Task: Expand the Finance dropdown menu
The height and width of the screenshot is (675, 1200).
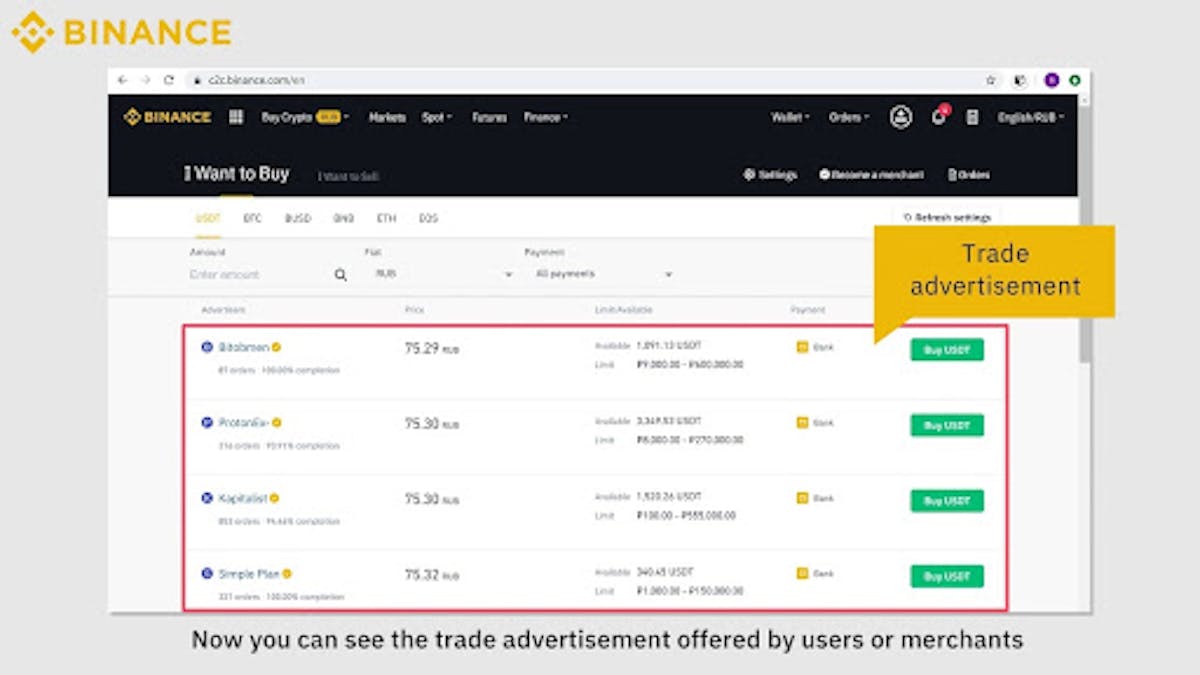Action: pos(546,117)
